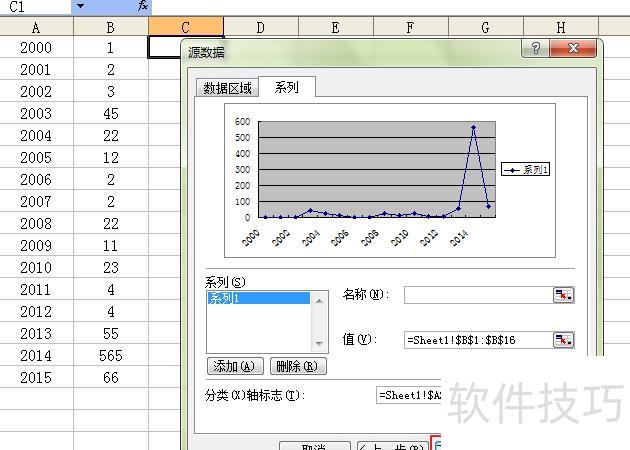Click into the 分类(X)轴标志 input field
Screen dimensions: 630x450
point(409,395)
